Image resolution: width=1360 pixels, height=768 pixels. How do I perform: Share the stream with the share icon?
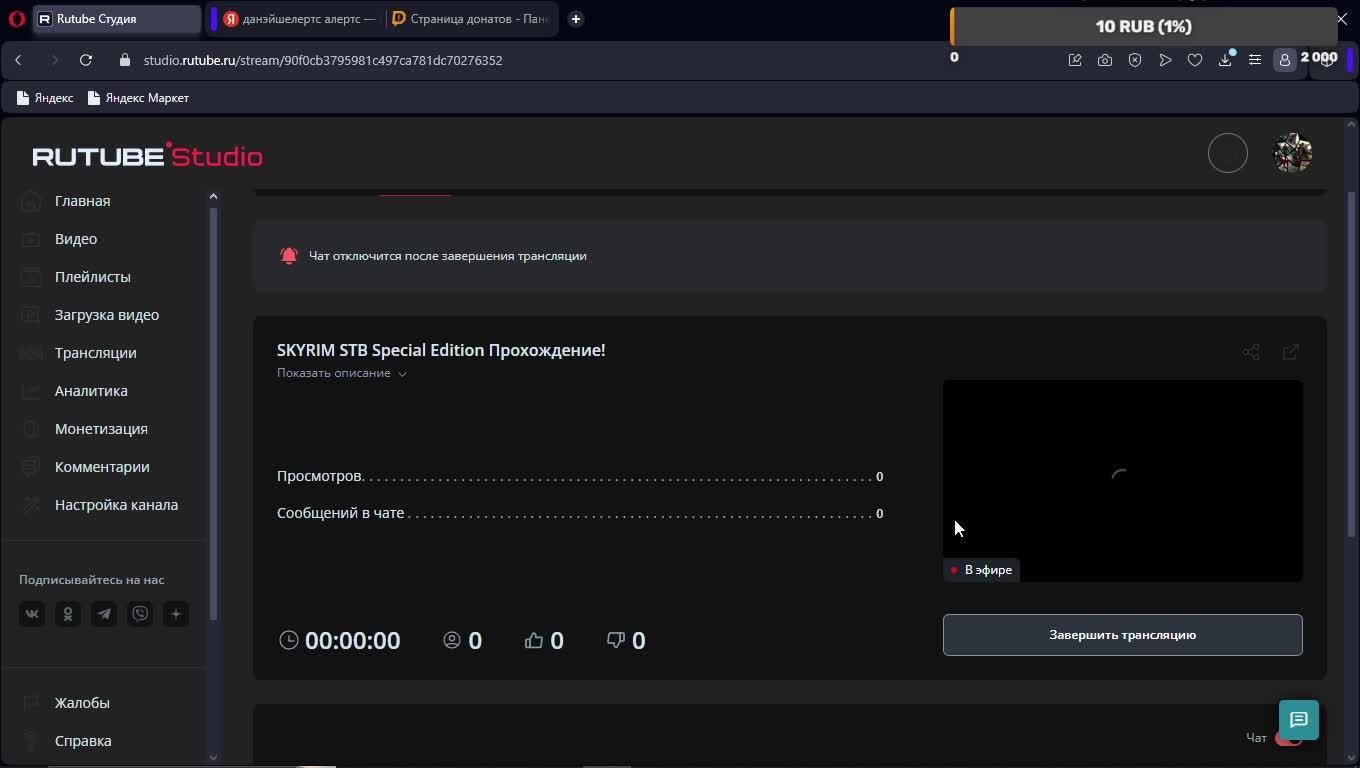[1251, 352]
